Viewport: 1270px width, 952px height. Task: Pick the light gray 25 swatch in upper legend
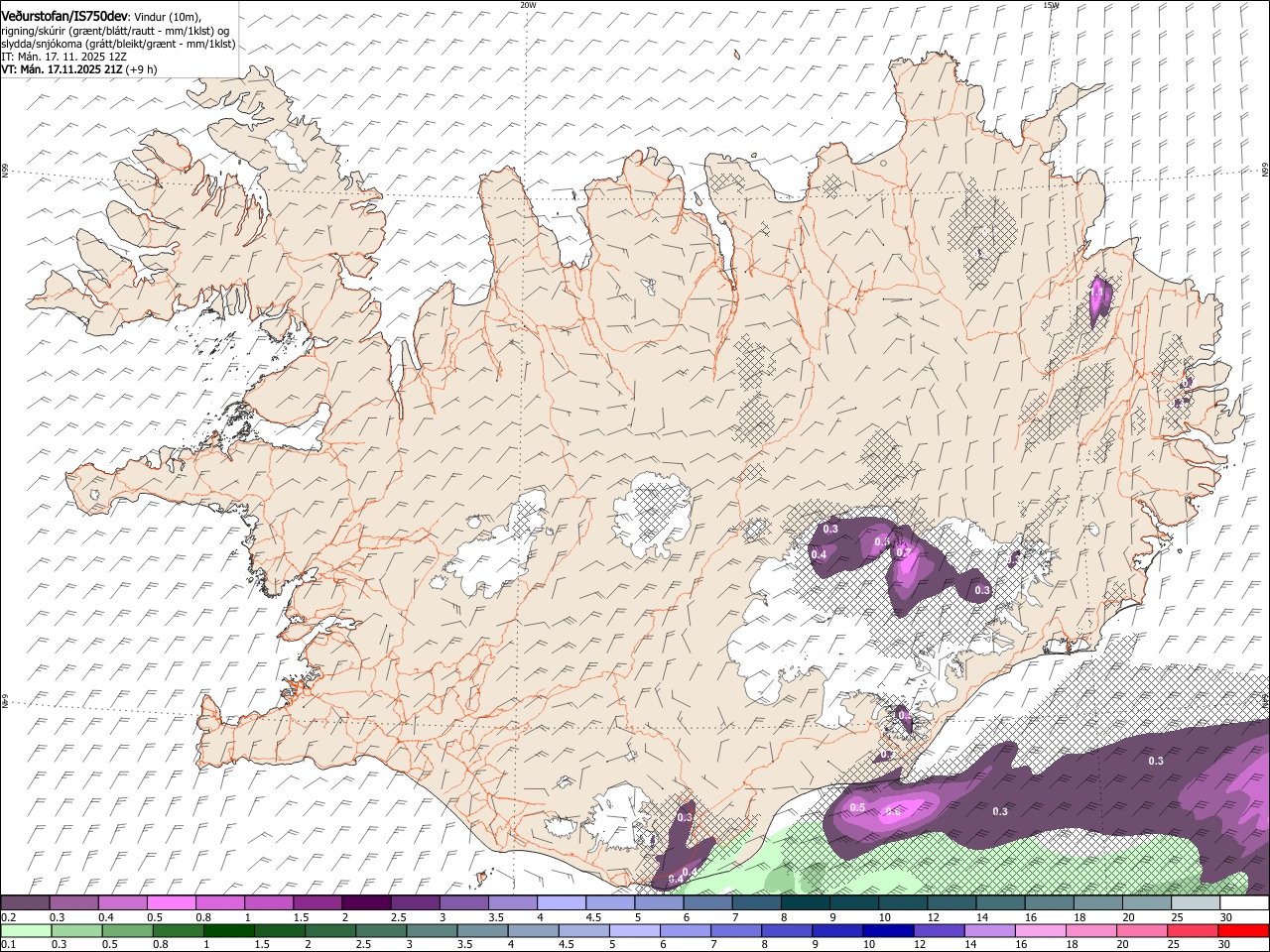click(1195, 903)
